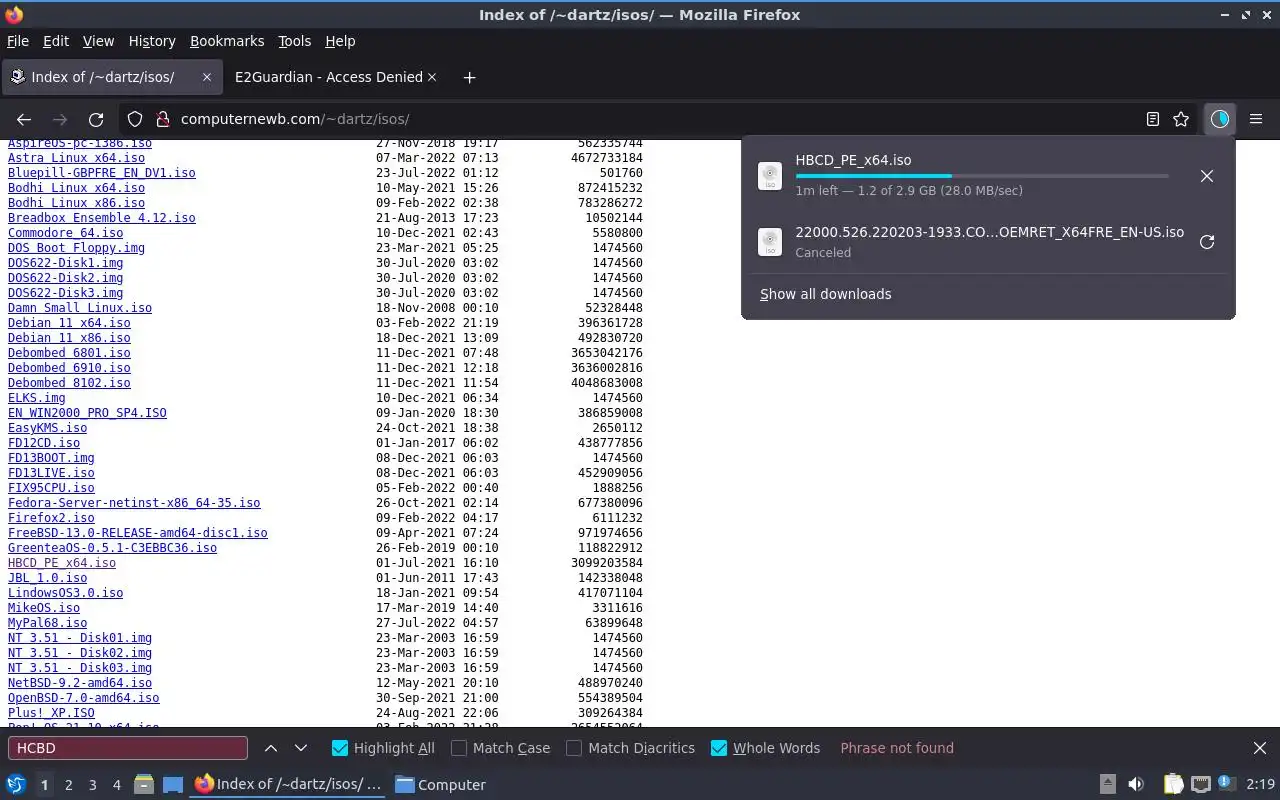The image size is (1280, 800).
Task: Click the show desktop panel icon
Action: 173,785
